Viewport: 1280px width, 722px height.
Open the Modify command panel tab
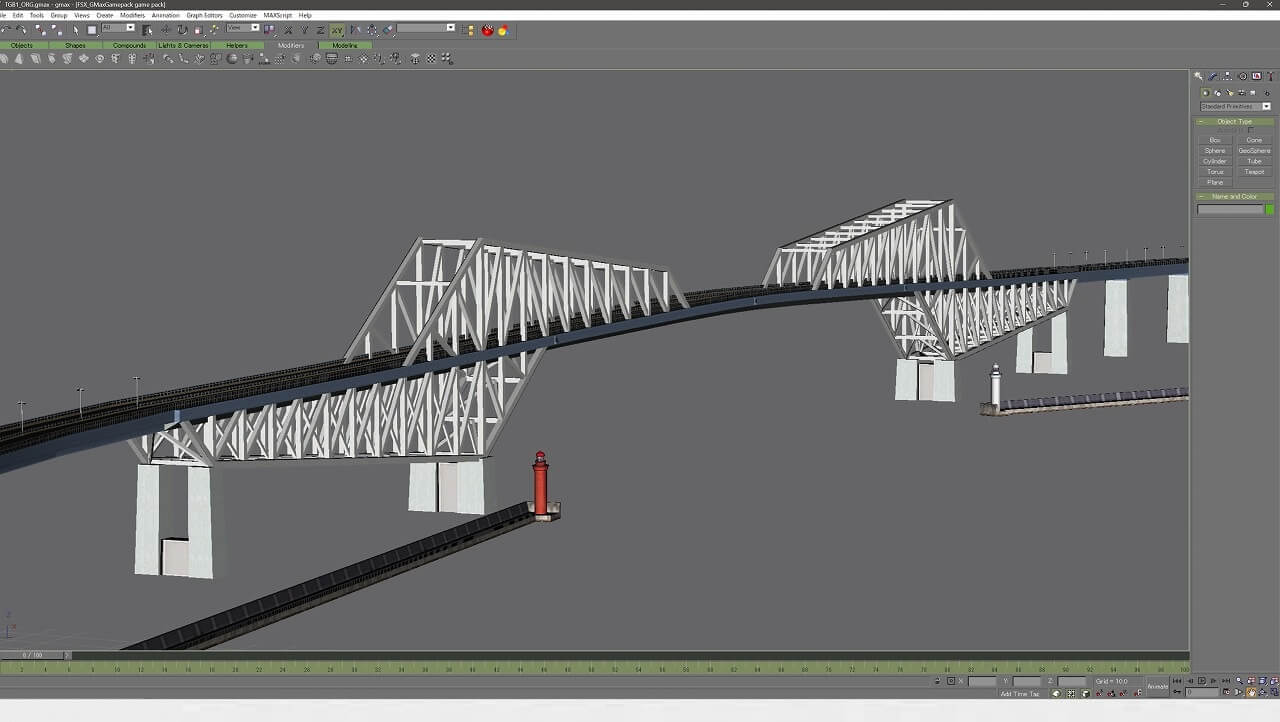[1213, 76]
